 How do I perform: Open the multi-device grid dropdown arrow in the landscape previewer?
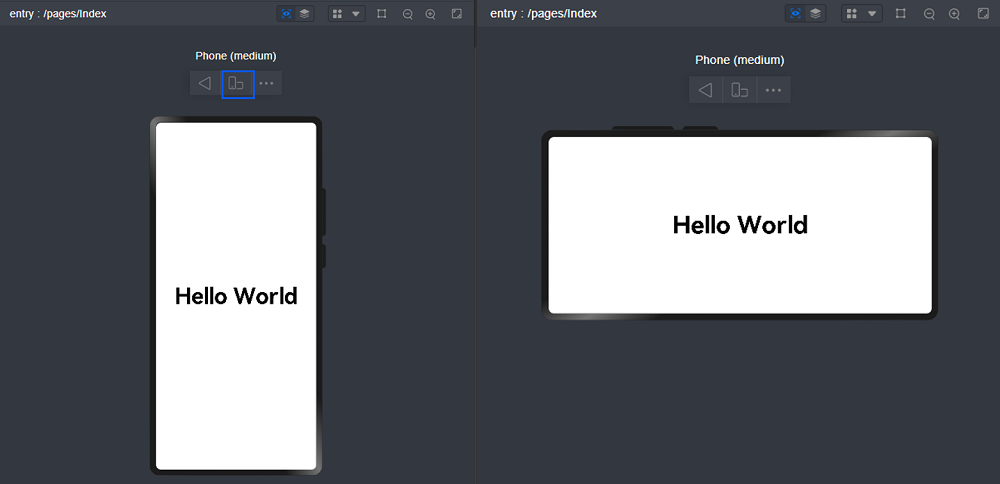tap(872, 14)
